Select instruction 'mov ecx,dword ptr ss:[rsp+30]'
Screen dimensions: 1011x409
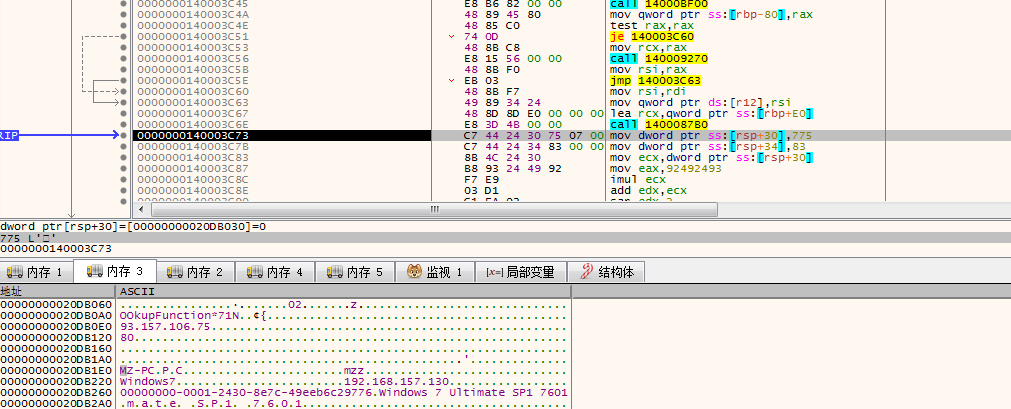click(x=711, y=157)
